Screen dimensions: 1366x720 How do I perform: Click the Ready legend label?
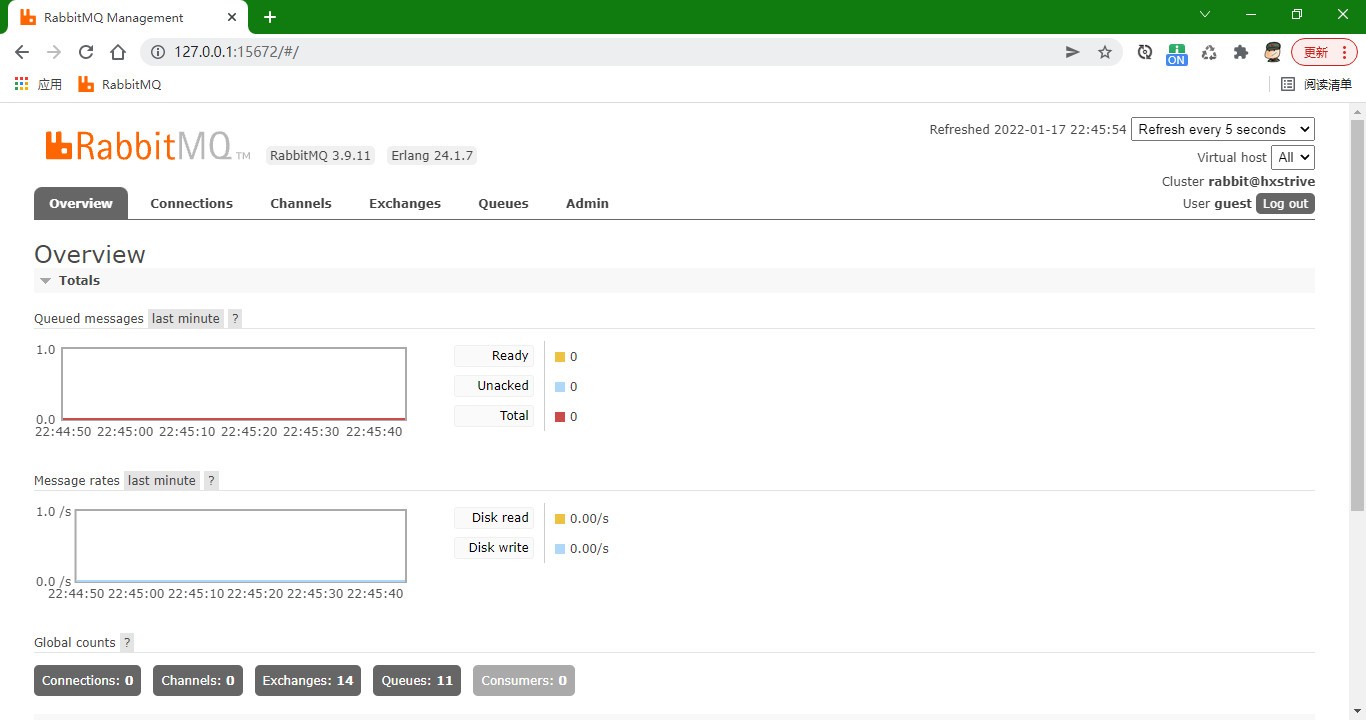point(494,356)
